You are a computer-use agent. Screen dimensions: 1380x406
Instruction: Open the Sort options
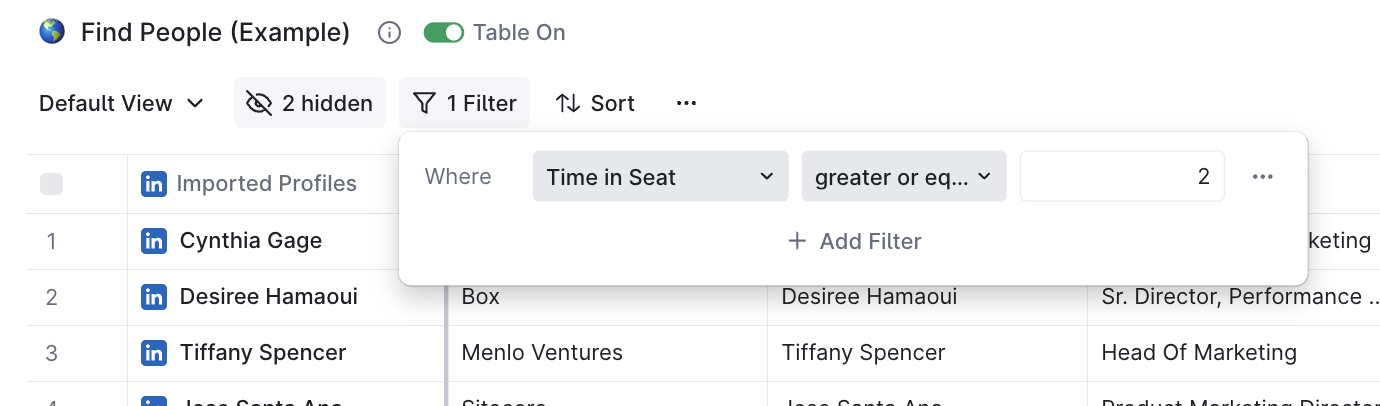click(595, 103)
